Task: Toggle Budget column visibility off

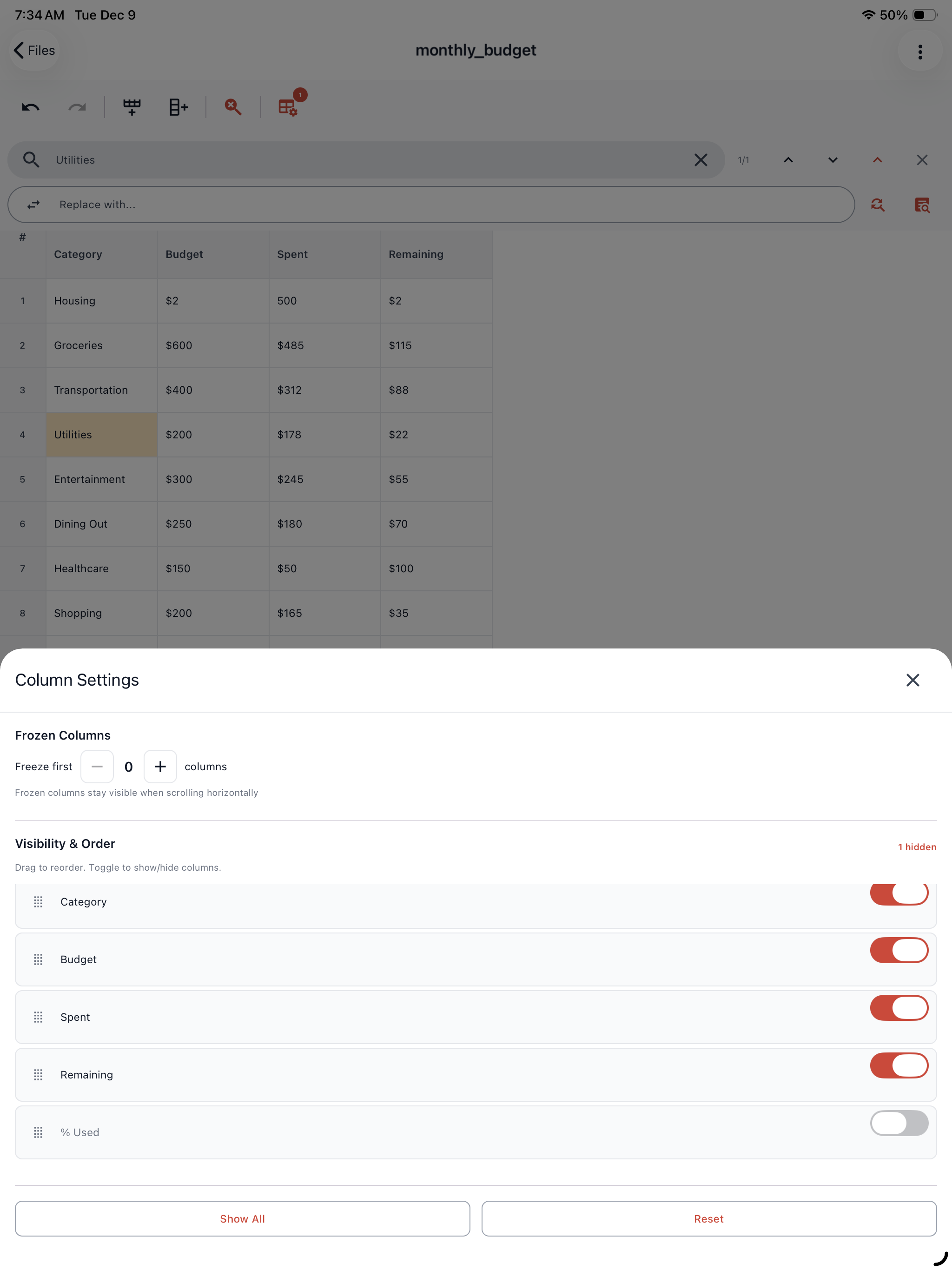Action: point(899,950)
